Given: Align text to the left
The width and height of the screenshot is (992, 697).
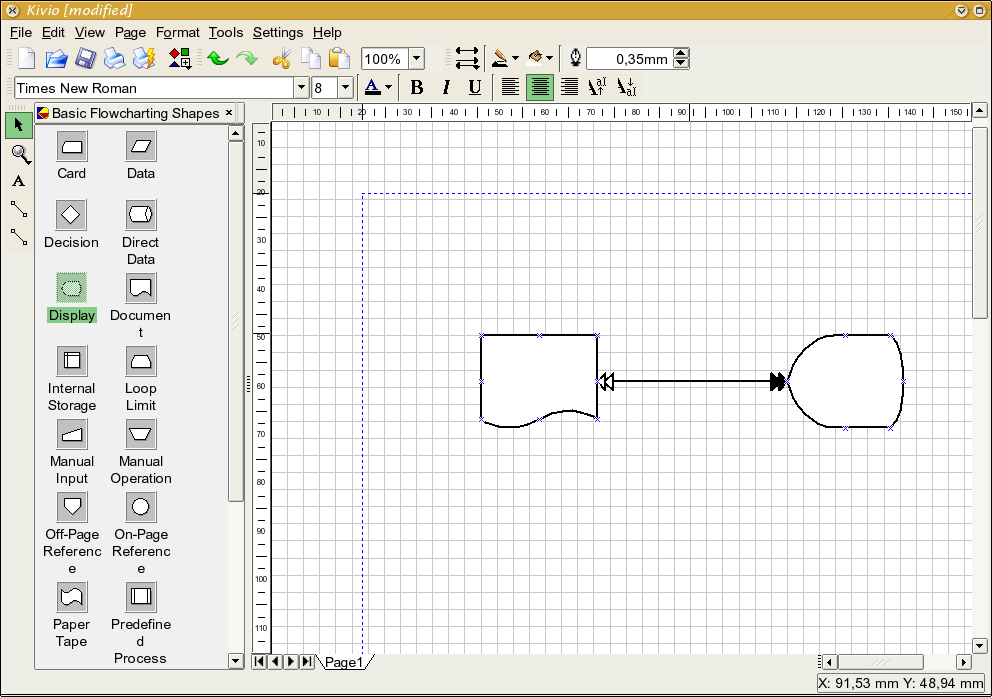Looking at the screenshot, I should pos(510,87).
